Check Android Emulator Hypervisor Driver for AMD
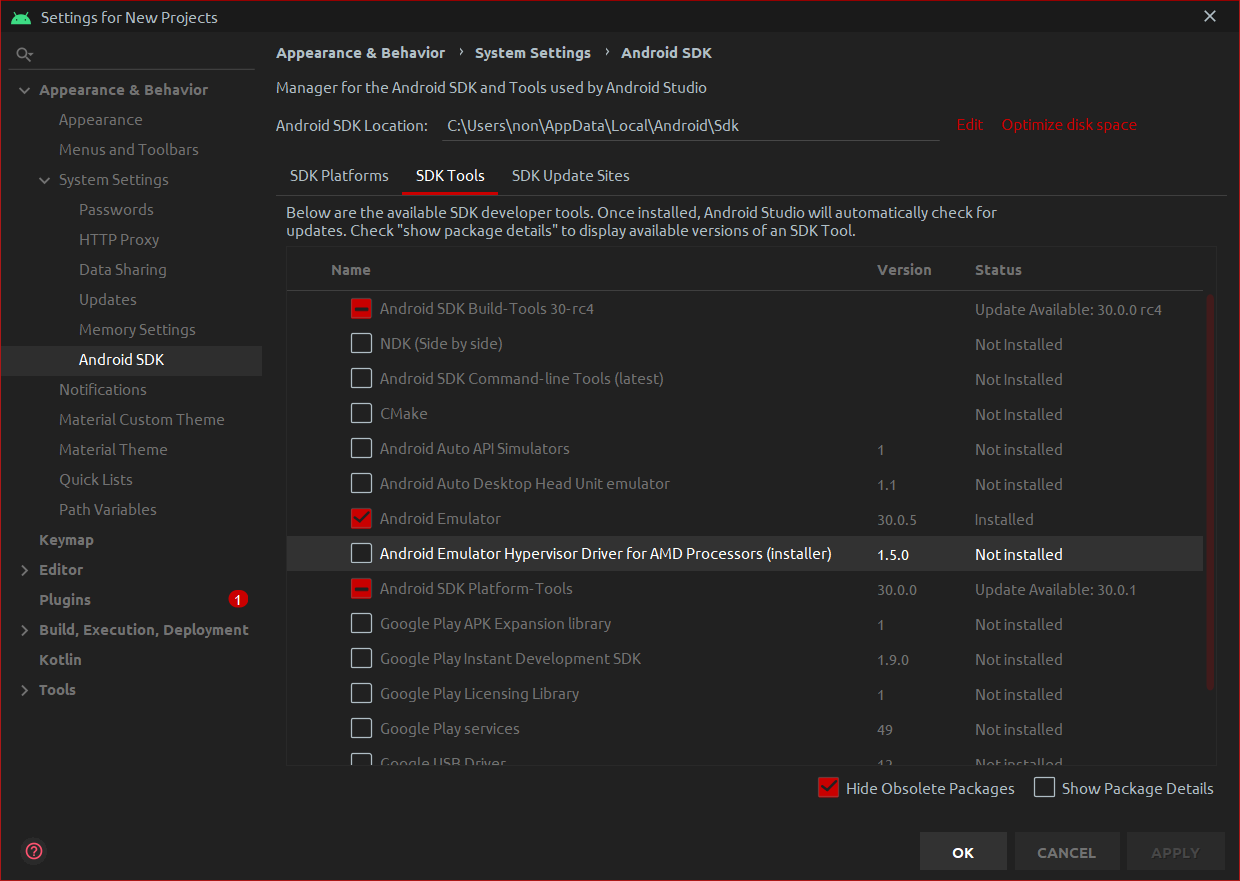The height and width of the screenshot is (881, 1240). click(x=361, y=554)
